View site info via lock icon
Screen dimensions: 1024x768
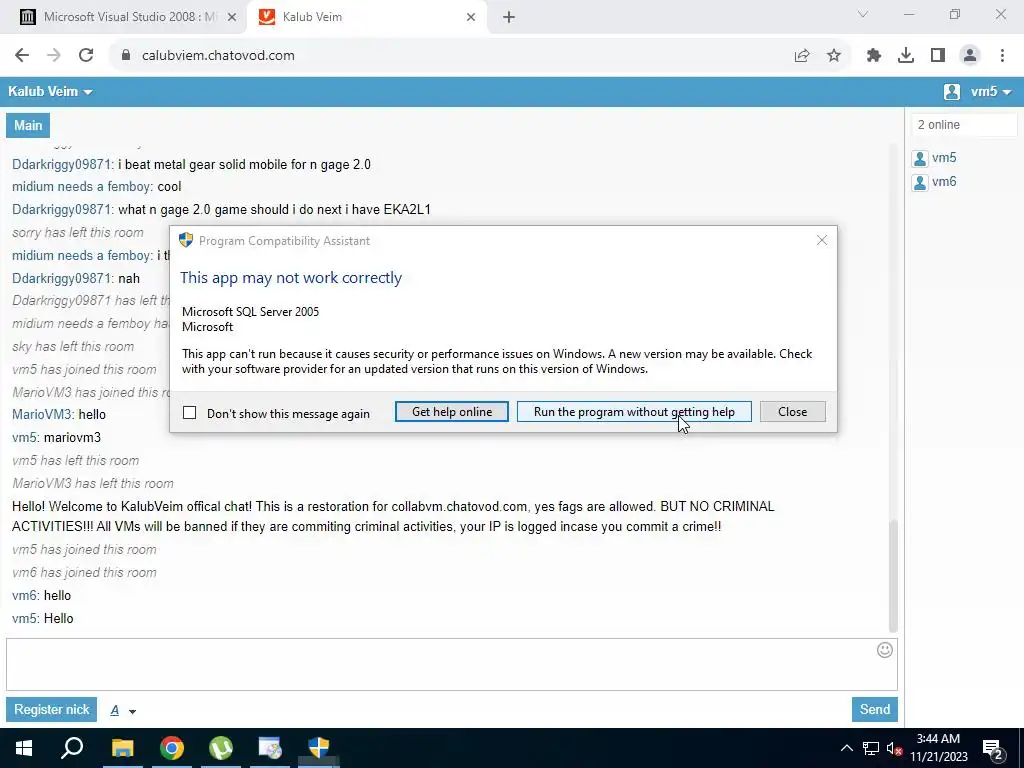coord(126,56)
